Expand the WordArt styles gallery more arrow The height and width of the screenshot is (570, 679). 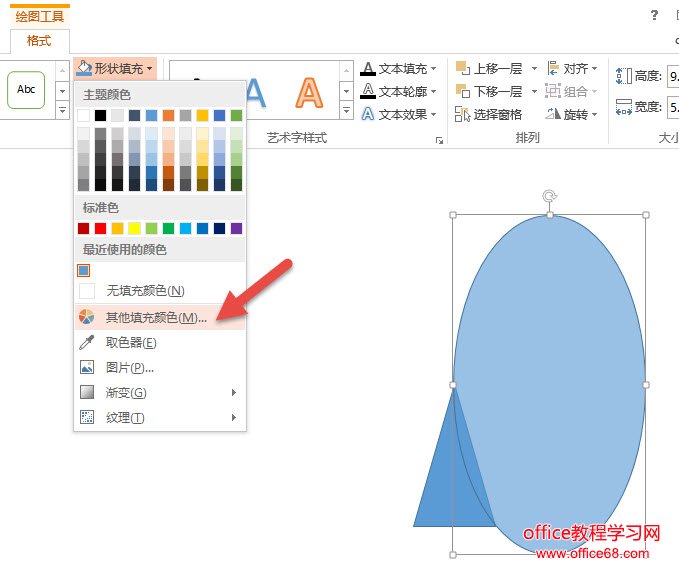(x=346, y=110)
